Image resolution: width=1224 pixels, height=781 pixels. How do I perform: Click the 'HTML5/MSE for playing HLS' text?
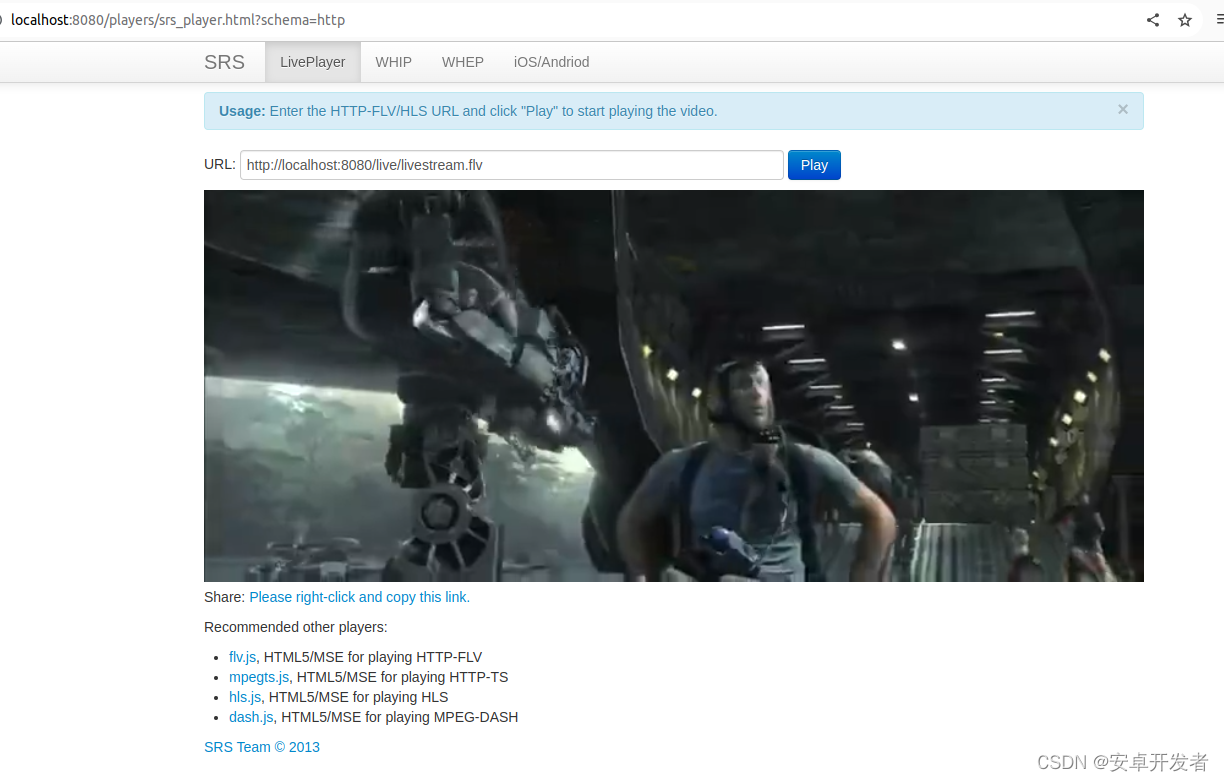tap(359, 697)
